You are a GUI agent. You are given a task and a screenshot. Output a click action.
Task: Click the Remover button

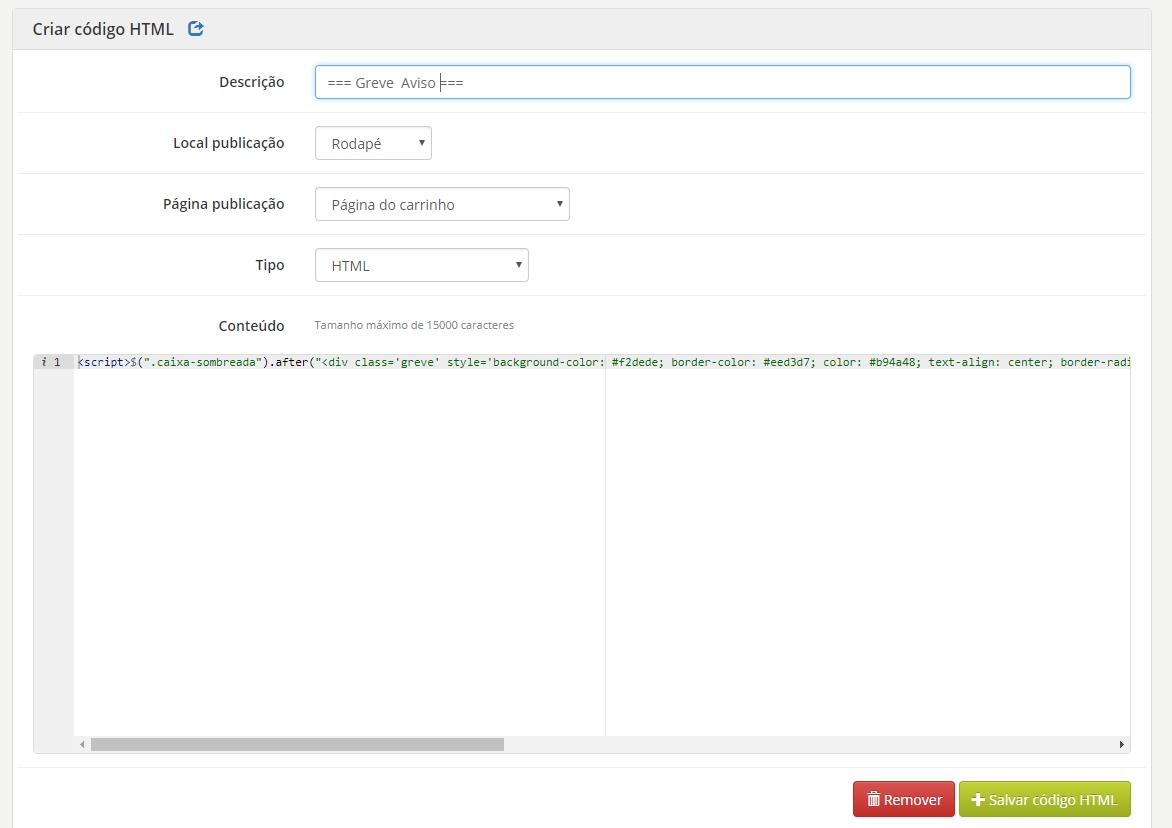click(904, 800)
